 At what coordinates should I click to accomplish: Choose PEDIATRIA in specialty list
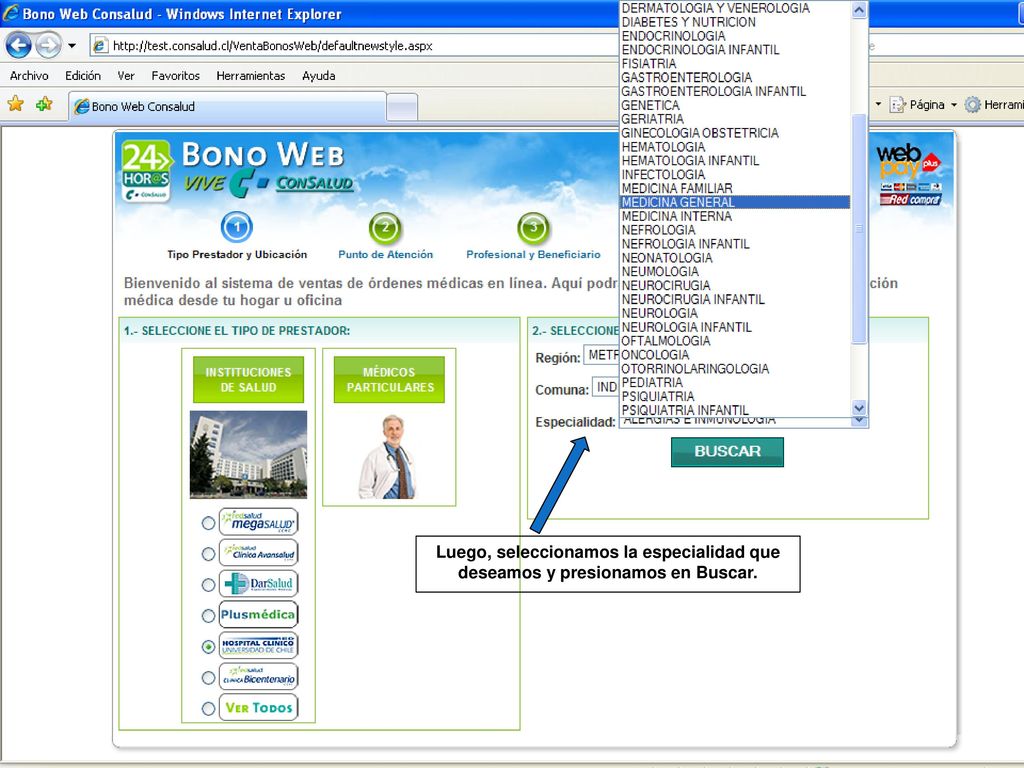point(735,382)
